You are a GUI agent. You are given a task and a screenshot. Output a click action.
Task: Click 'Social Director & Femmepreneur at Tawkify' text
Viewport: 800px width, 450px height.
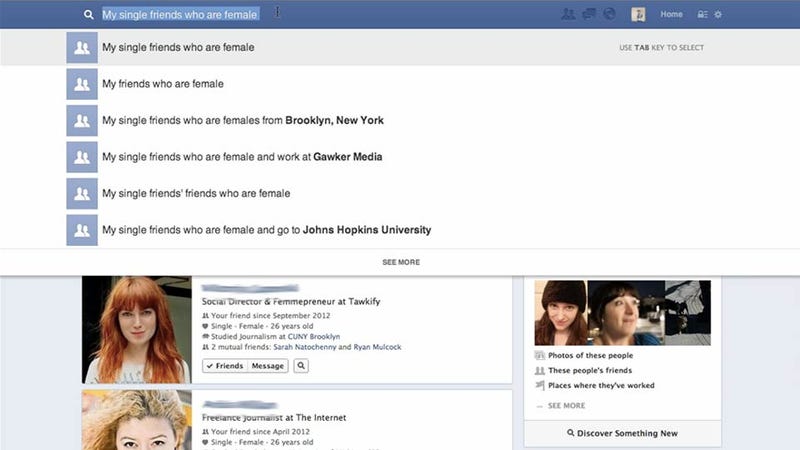291,302
